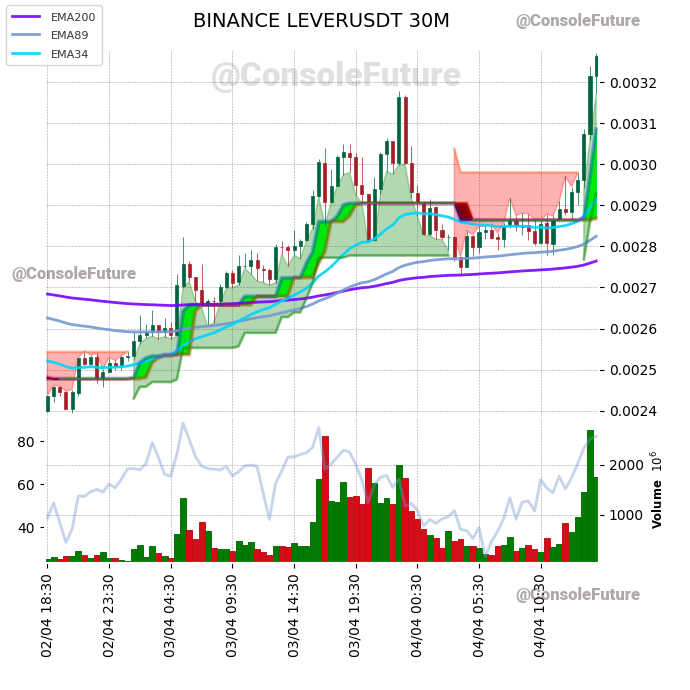Click the 0.0028 price axis label
Image resolution: width=690 pixels, height=690 pixels.
point(633,247)
